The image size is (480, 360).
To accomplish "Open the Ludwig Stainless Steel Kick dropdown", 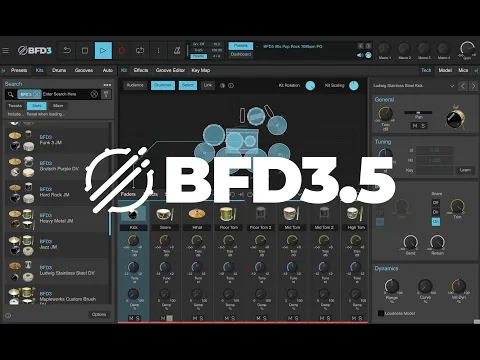I will coord(414,86).
